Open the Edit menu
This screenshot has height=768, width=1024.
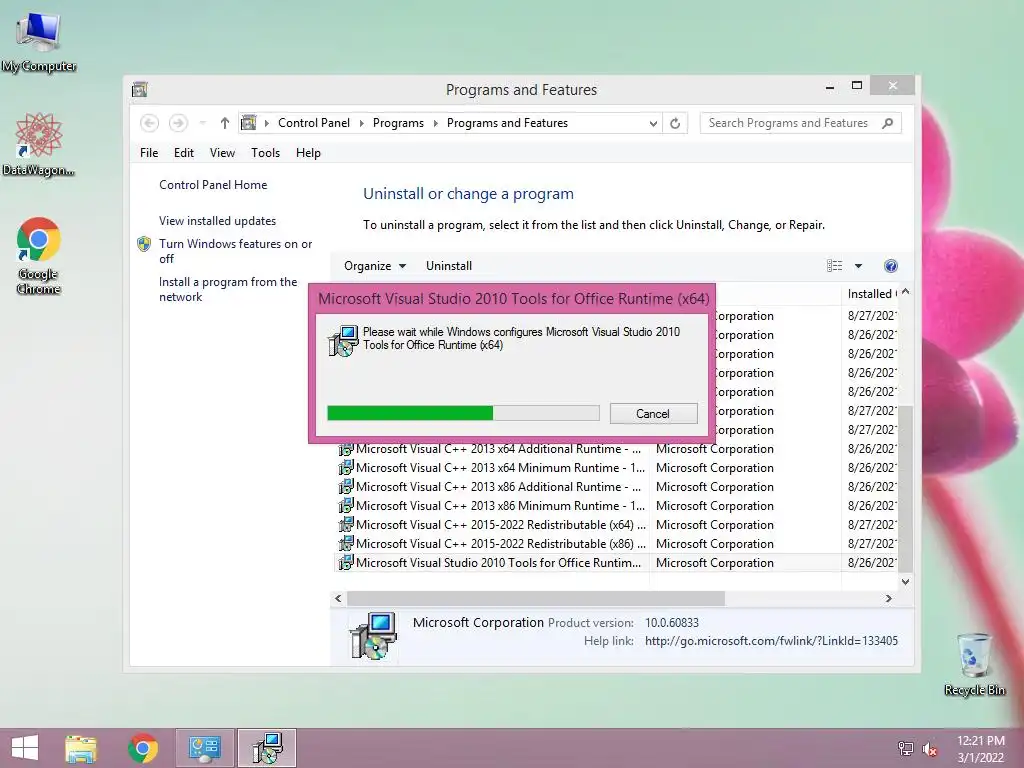(x=184, y=153)
